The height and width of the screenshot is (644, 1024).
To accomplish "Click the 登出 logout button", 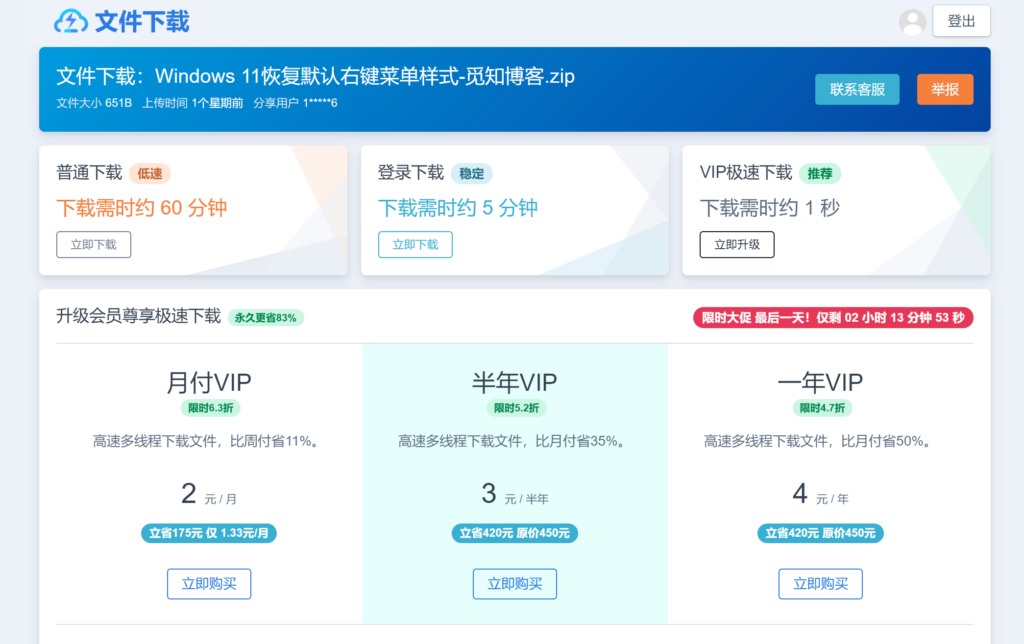I will [961, 21].
